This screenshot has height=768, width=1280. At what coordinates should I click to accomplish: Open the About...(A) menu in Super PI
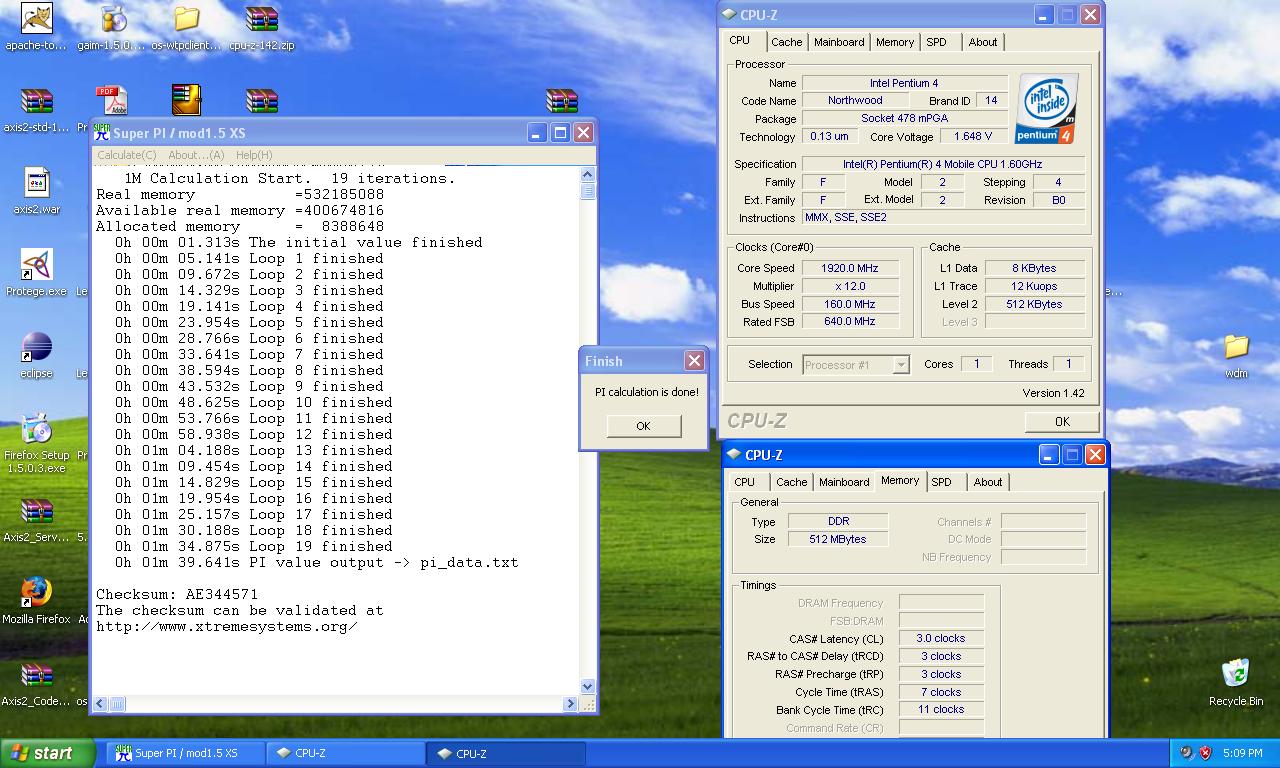coord(196,155)
